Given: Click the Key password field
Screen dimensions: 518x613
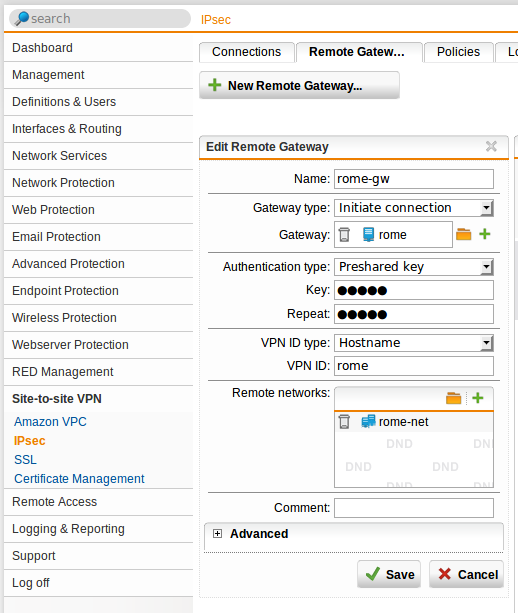Looking at the screenshot, I should (x=414, y=290).
